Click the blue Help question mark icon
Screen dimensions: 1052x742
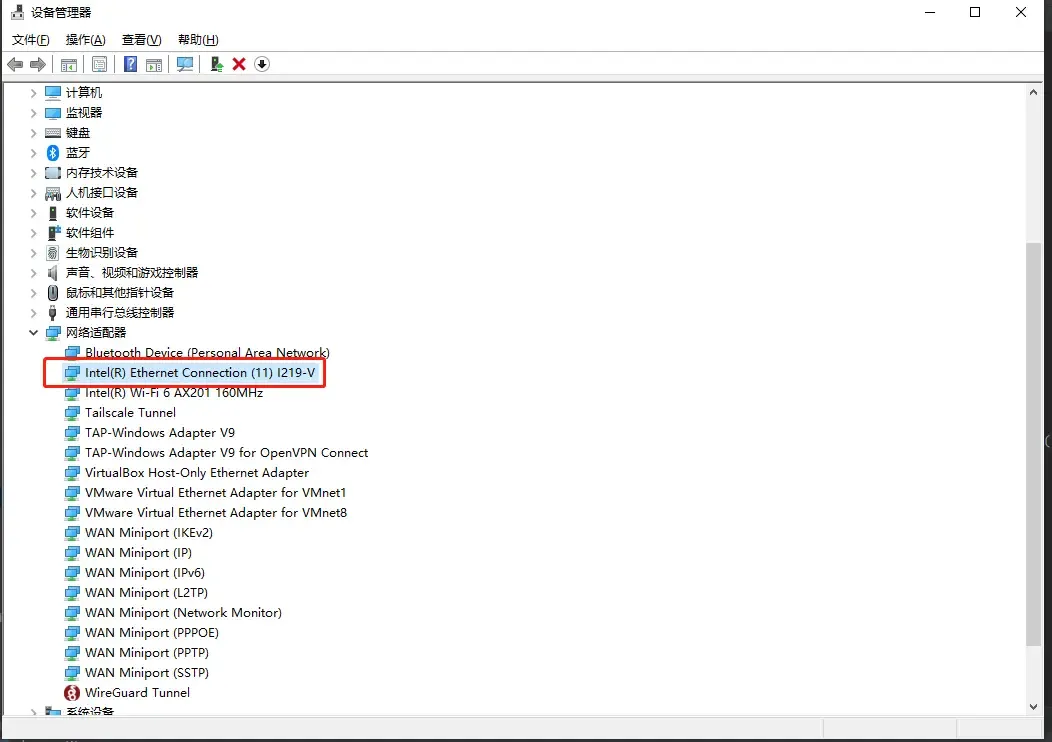(x=130, y=64)
